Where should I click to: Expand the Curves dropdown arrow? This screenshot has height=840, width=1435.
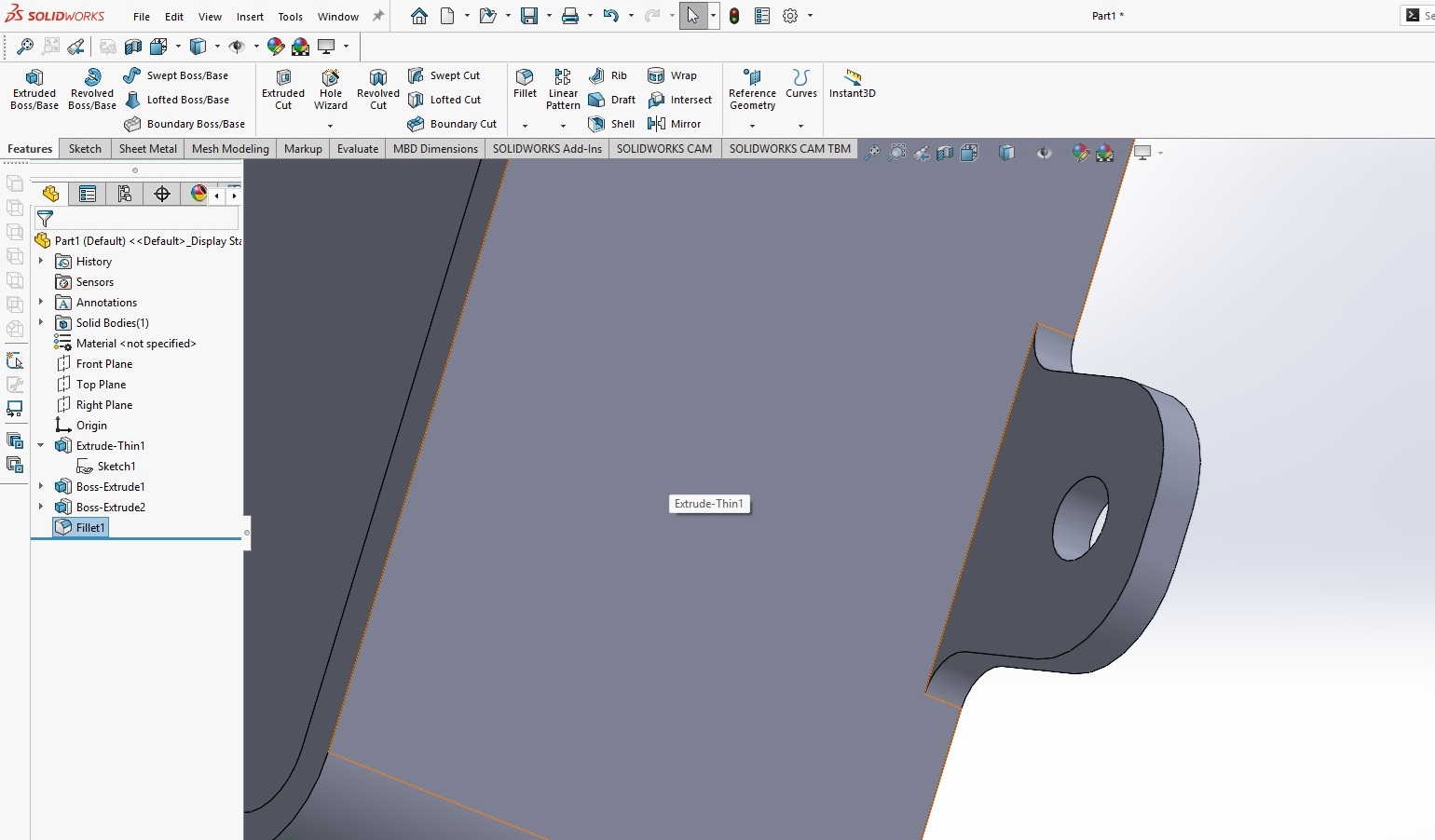(800, 126)
